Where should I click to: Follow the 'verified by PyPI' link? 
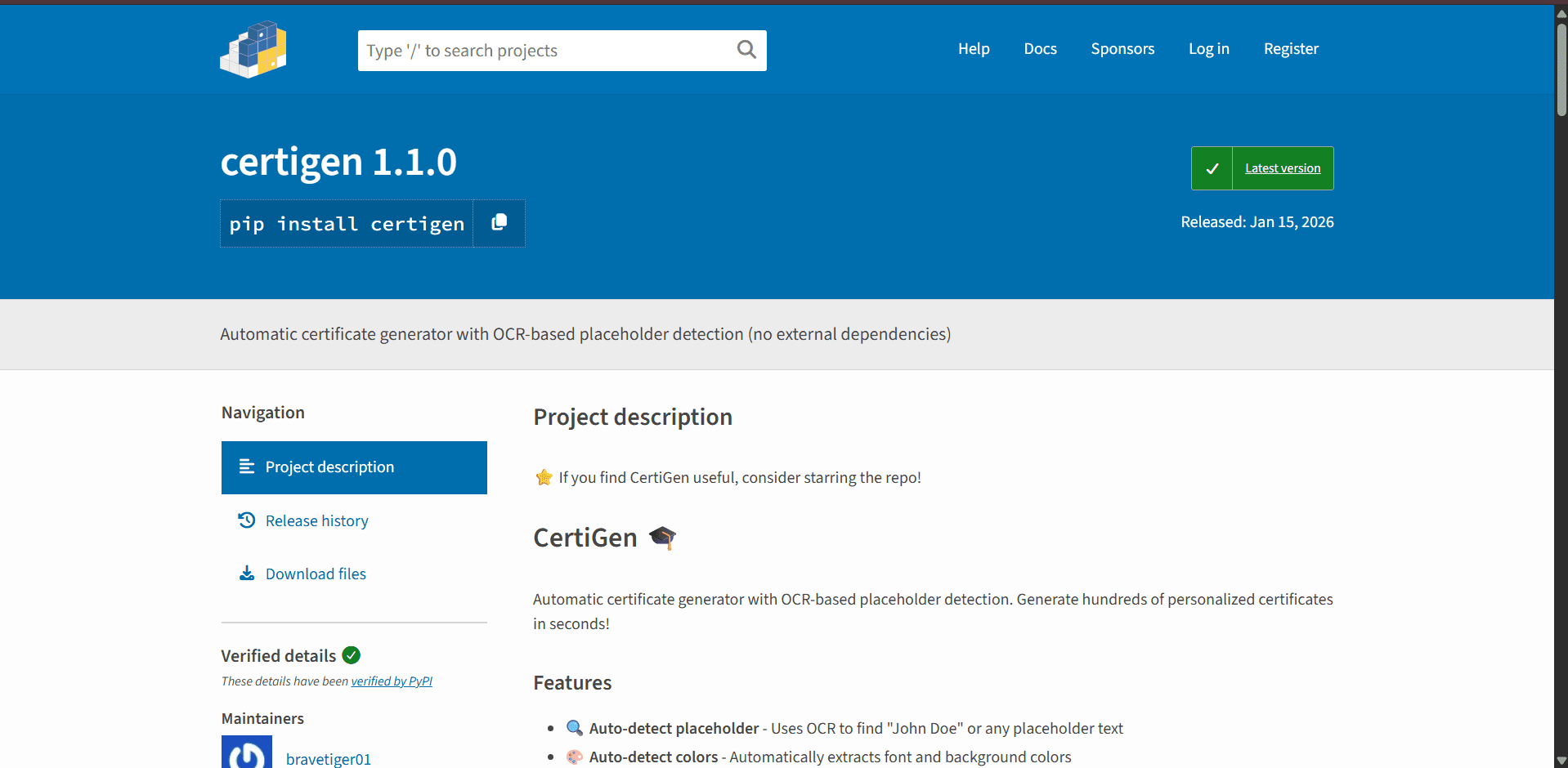point(392,681)
